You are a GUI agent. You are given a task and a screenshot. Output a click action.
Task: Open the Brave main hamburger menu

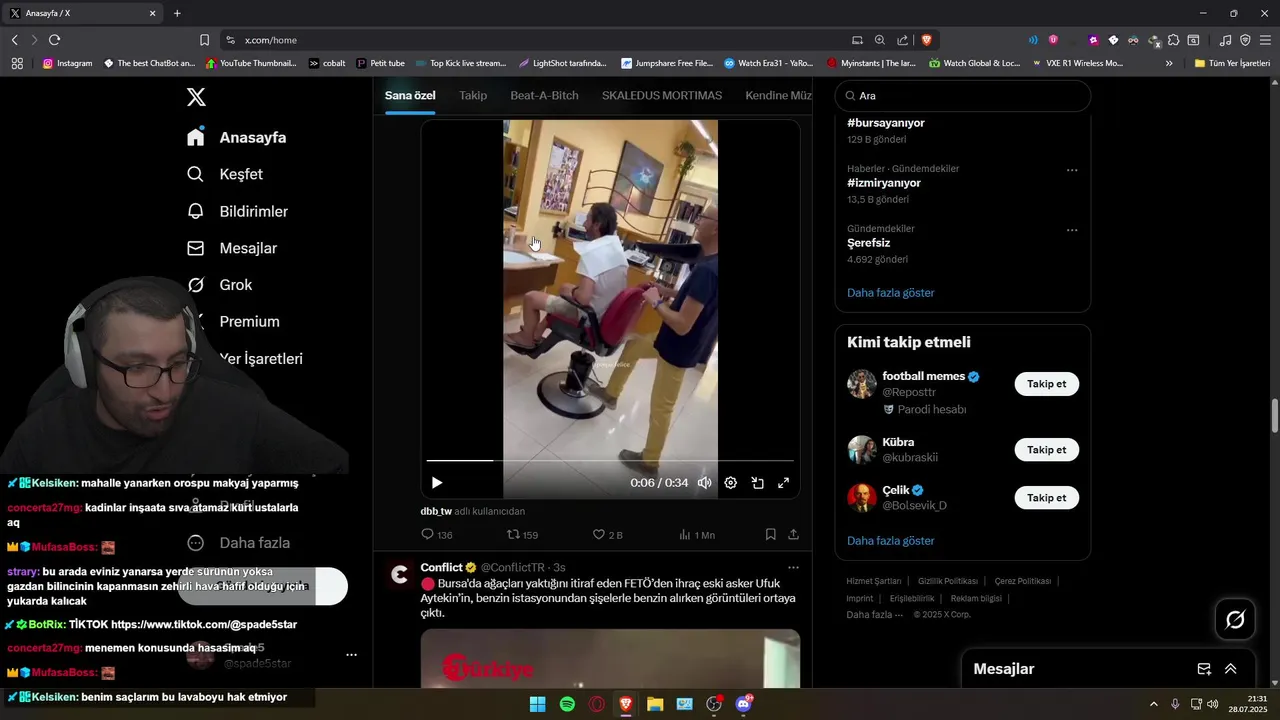click(1265, 40)
